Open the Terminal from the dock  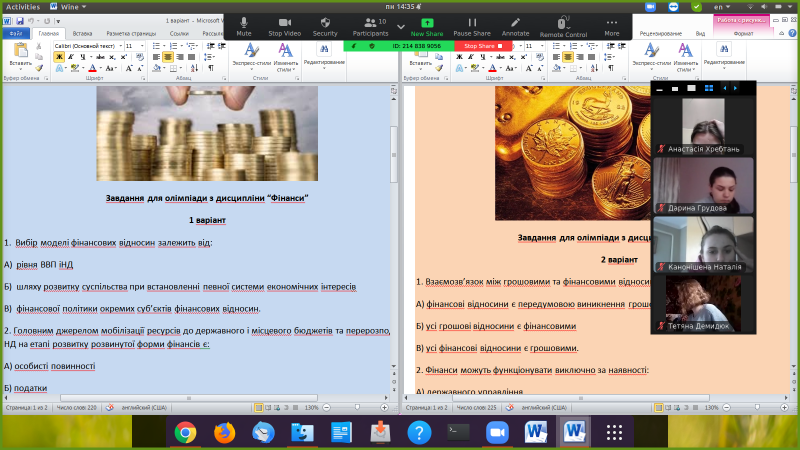459,433
